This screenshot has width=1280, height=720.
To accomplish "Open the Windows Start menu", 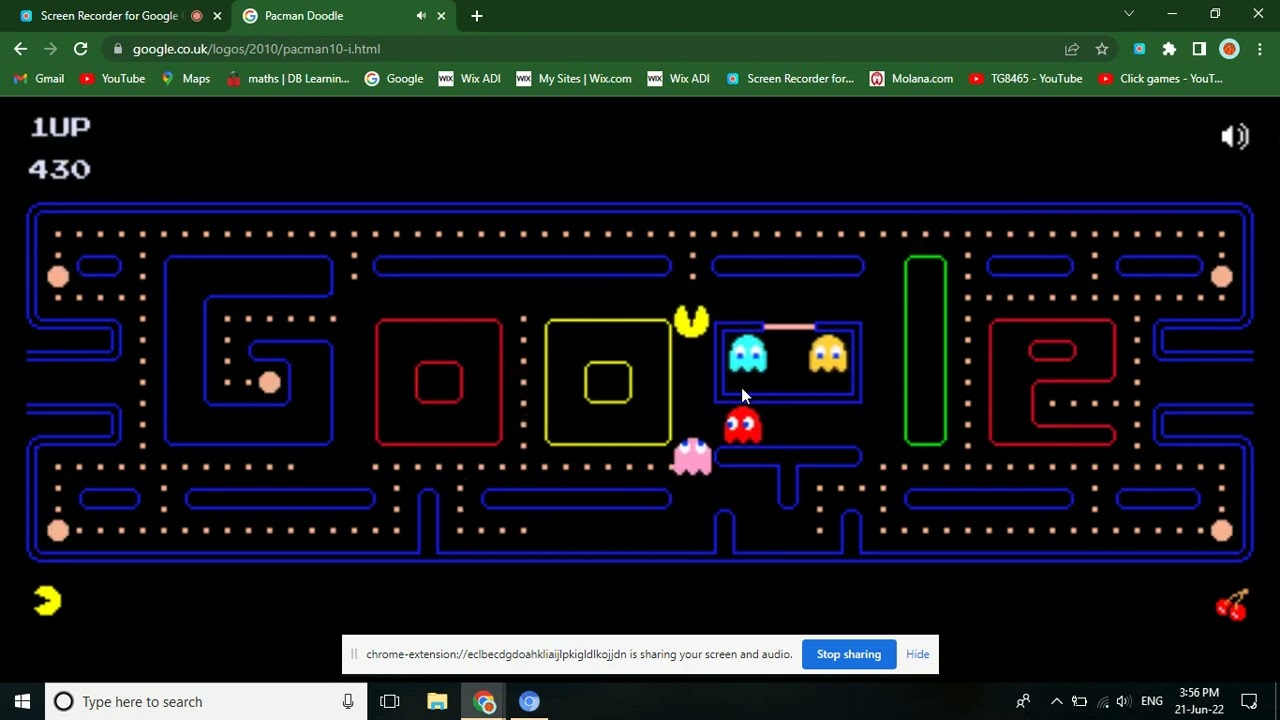I will pyautogui.click(x=22, y=702).
